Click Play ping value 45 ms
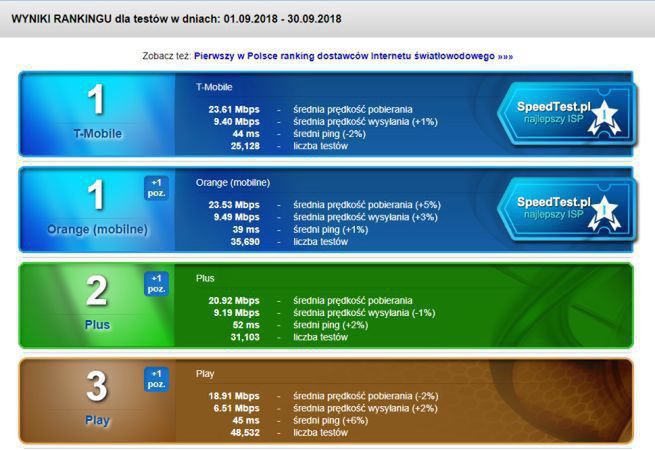The width and height of the screenshot is (655, 450). (x=246, y=420)
